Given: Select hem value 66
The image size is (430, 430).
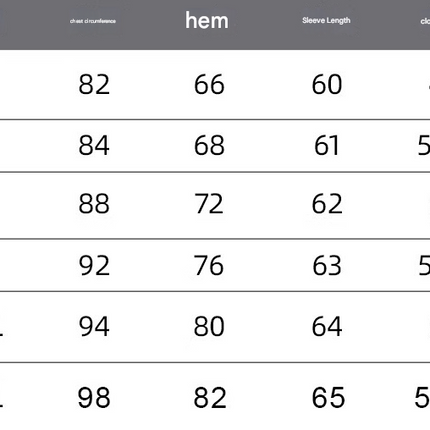Looking at the screenshot, I should coord(209,84).
